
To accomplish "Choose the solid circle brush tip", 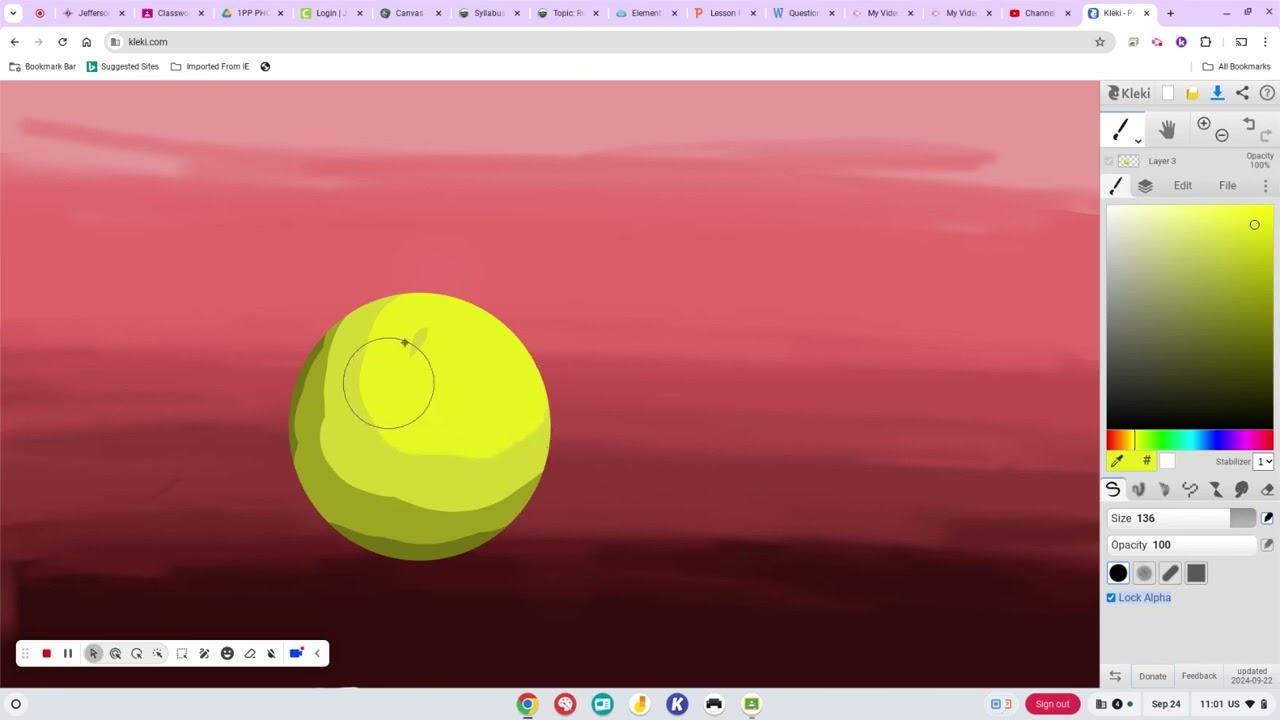I will [1118, 573].
